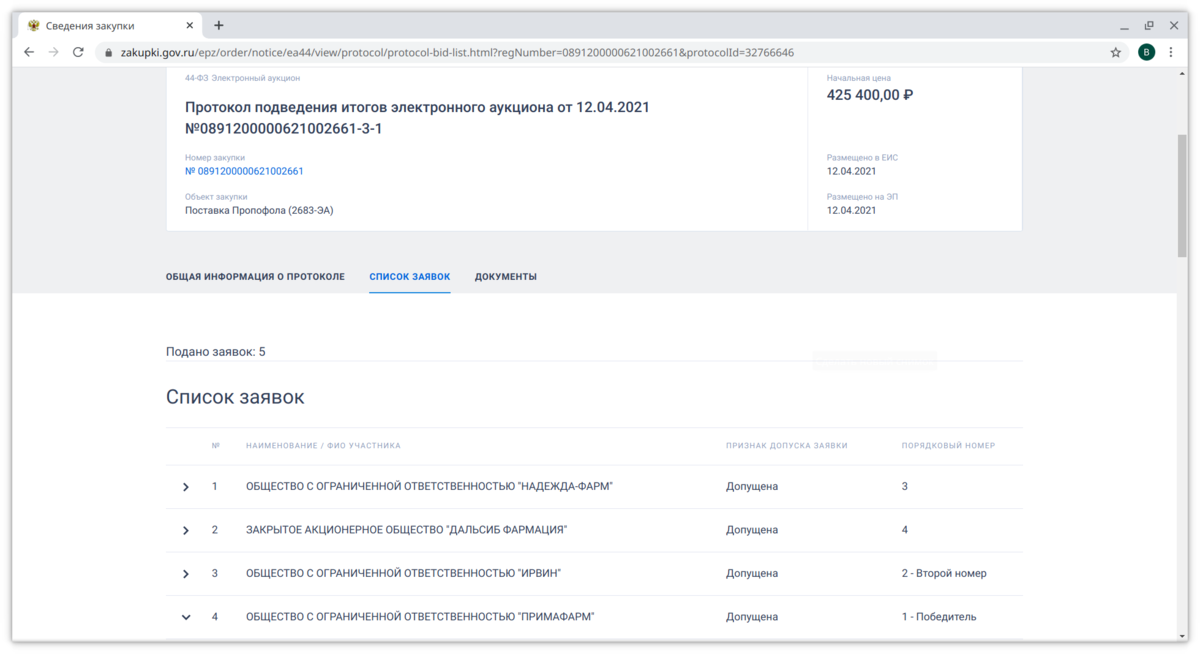Restore the browser window size
1200x654 pixels.
[1148, 25]
